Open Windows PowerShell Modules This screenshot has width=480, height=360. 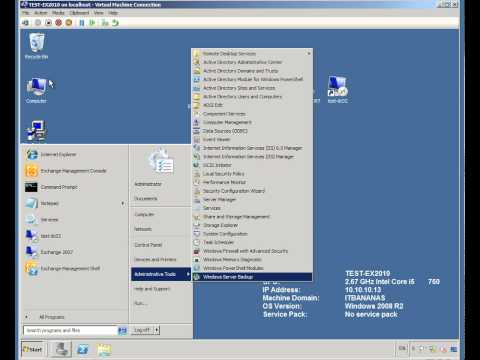(252, 268)
